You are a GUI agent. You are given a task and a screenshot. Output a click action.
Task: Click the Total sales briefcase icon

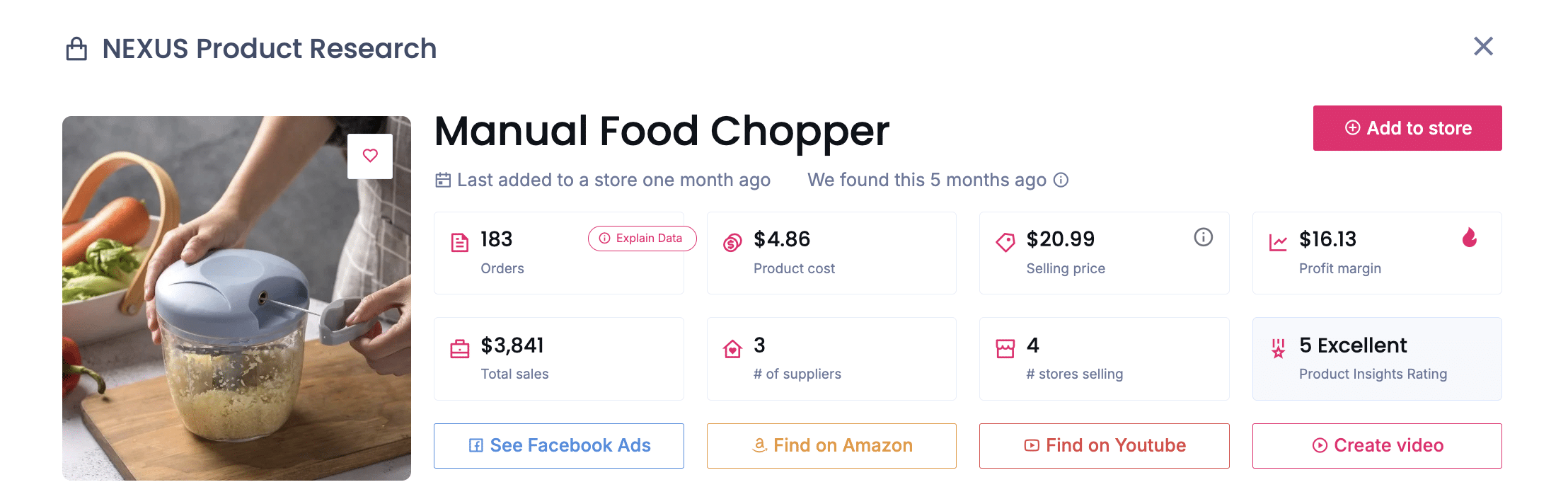(460, 348)
